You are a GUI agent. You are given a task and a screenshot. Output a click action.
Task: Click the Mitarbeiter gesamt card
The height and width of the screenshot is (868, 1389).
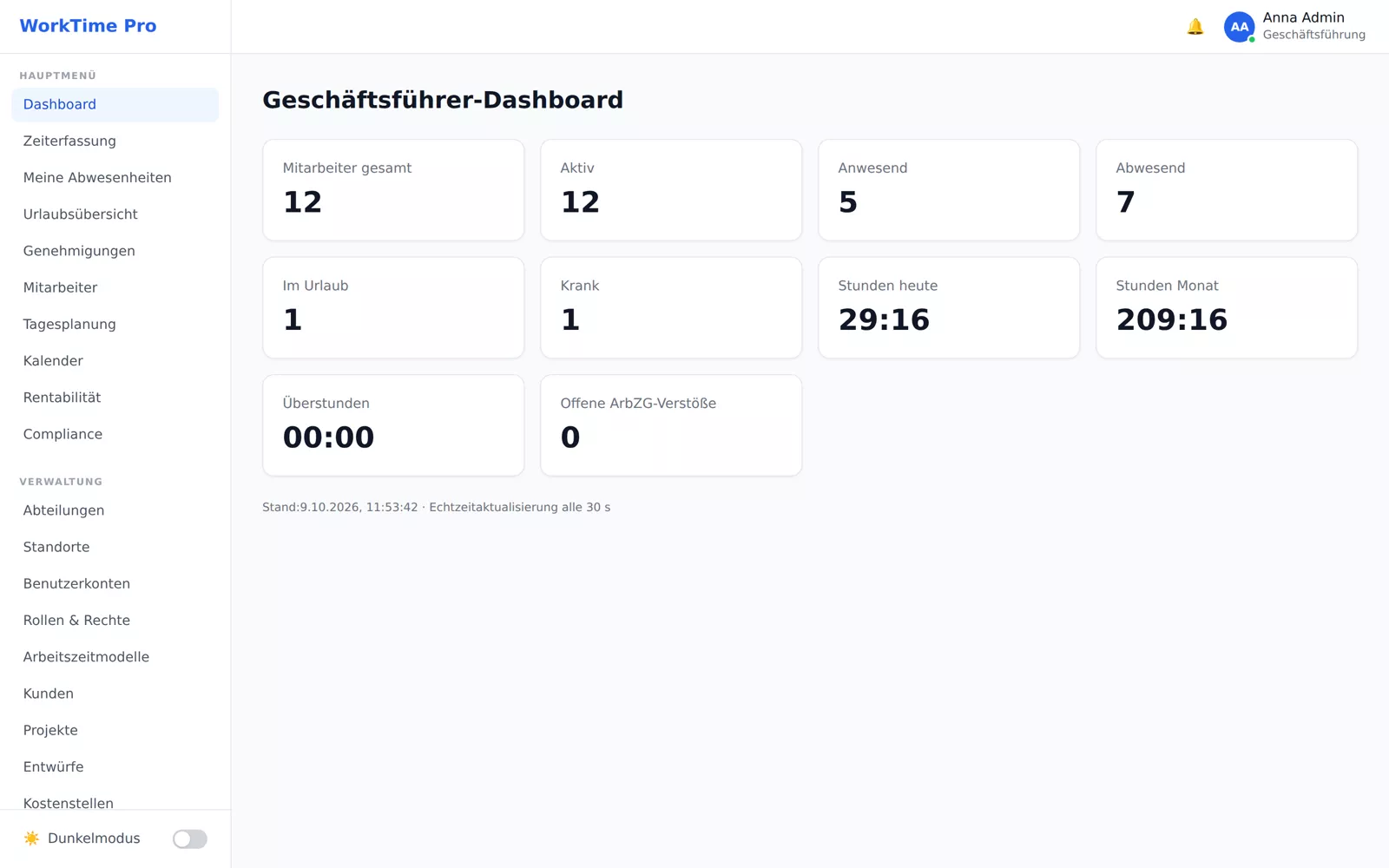coord(393,190)
